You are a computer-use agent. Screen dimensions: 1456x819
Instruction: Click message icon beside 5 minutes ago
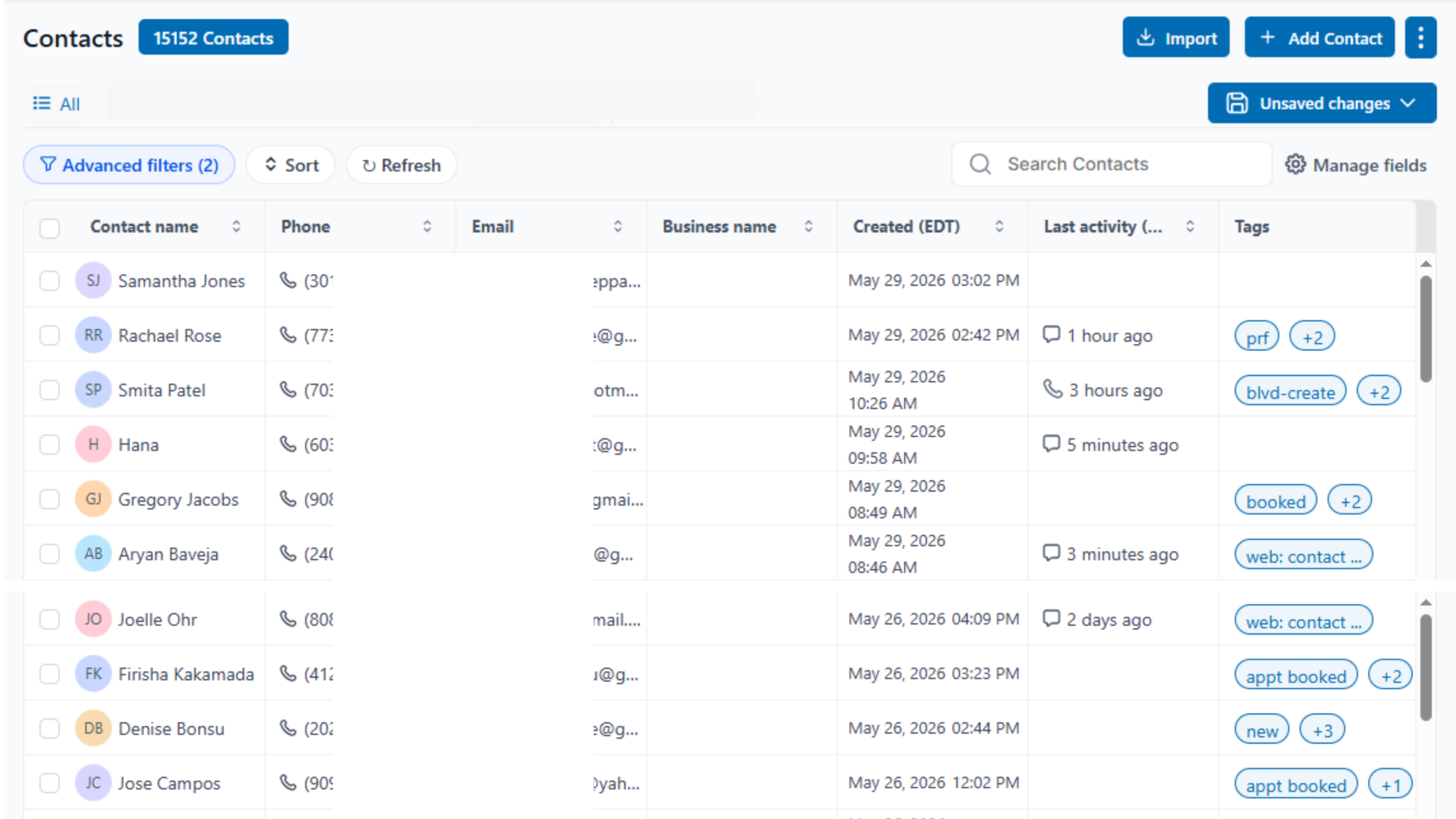pos(1052,444)
